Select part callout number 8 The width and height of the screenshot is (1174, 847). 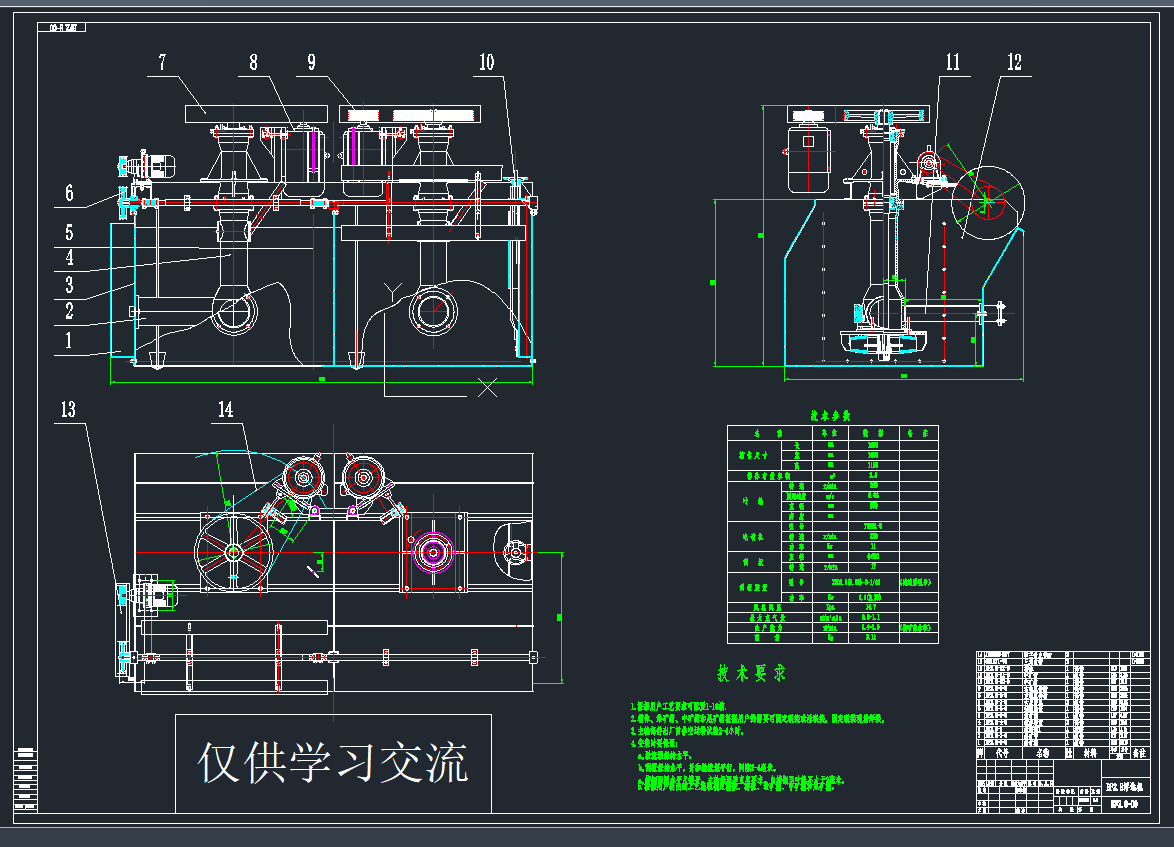(x=253, y=63)
